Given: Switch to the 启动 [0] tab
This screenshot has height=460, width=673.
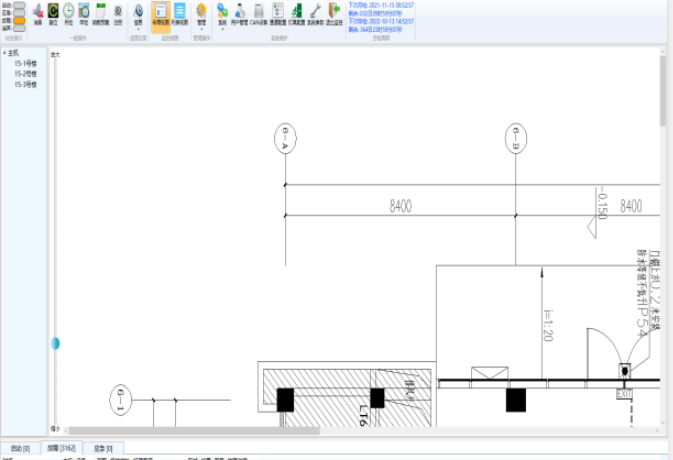Looking at the screenshot, I should [20, 448].
